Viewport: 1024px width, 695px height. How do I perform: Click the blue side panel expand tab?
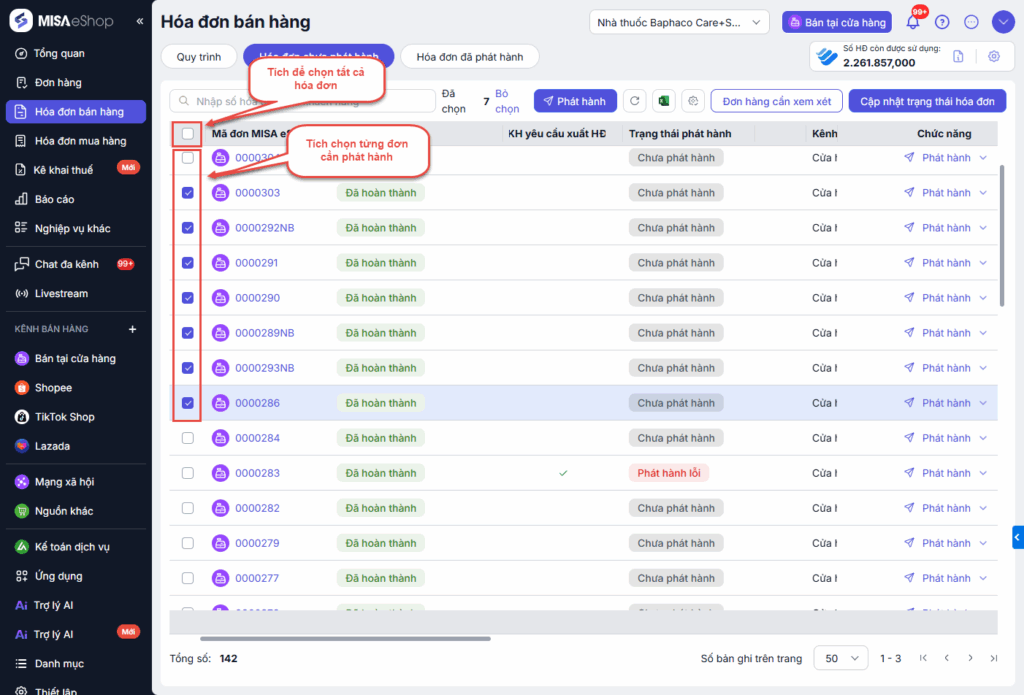pos(1018,538)
